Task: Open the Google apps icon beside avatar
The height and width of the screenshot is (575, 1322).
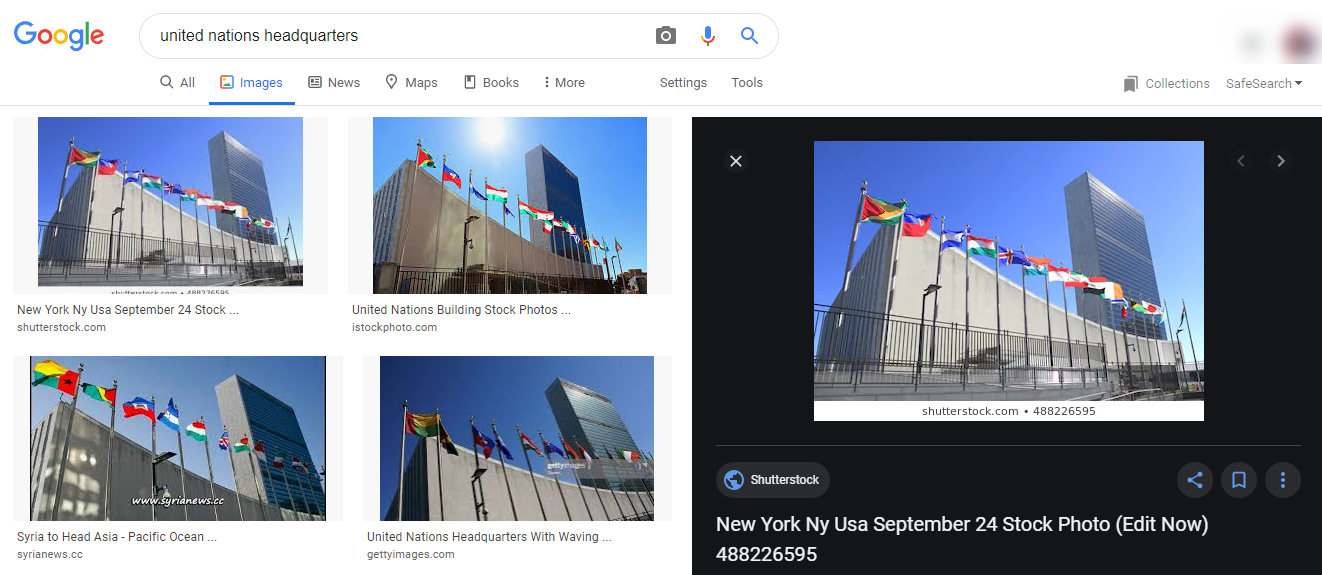Action: click(x=1251, y=43)
